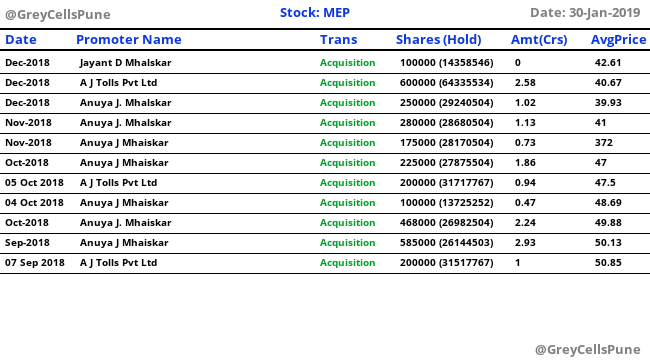The image size is (650, 360).
Task: Click the Trans column header
Action: [338, 40]
